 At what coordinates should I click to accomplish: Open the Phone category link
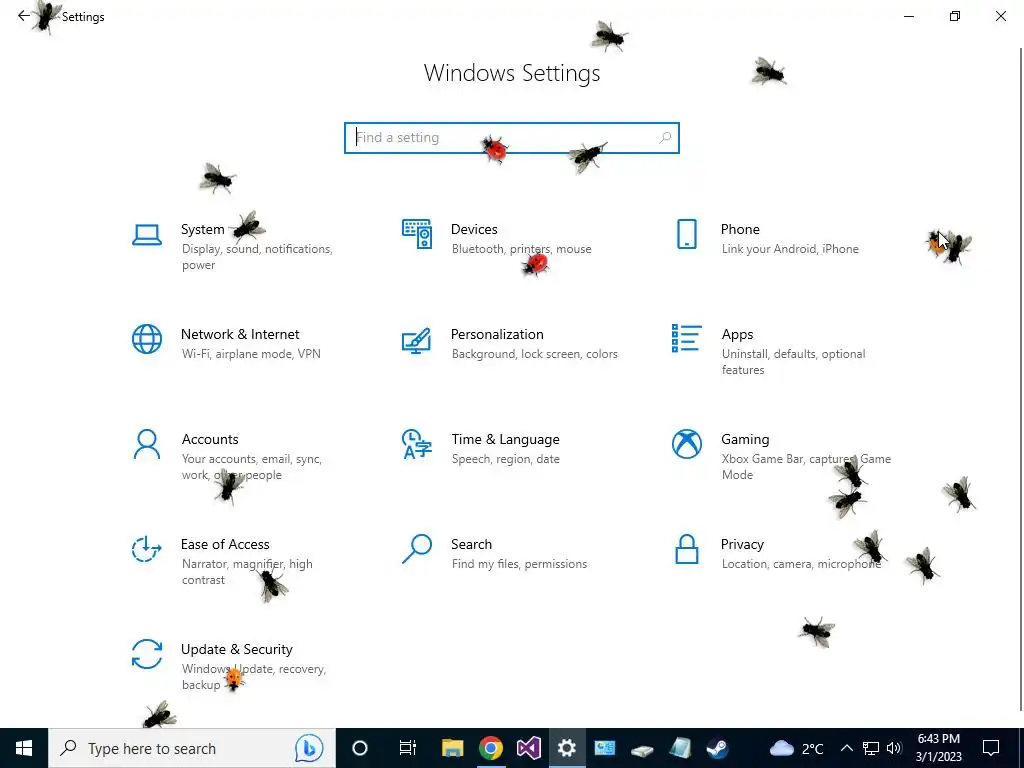[740, 229]
